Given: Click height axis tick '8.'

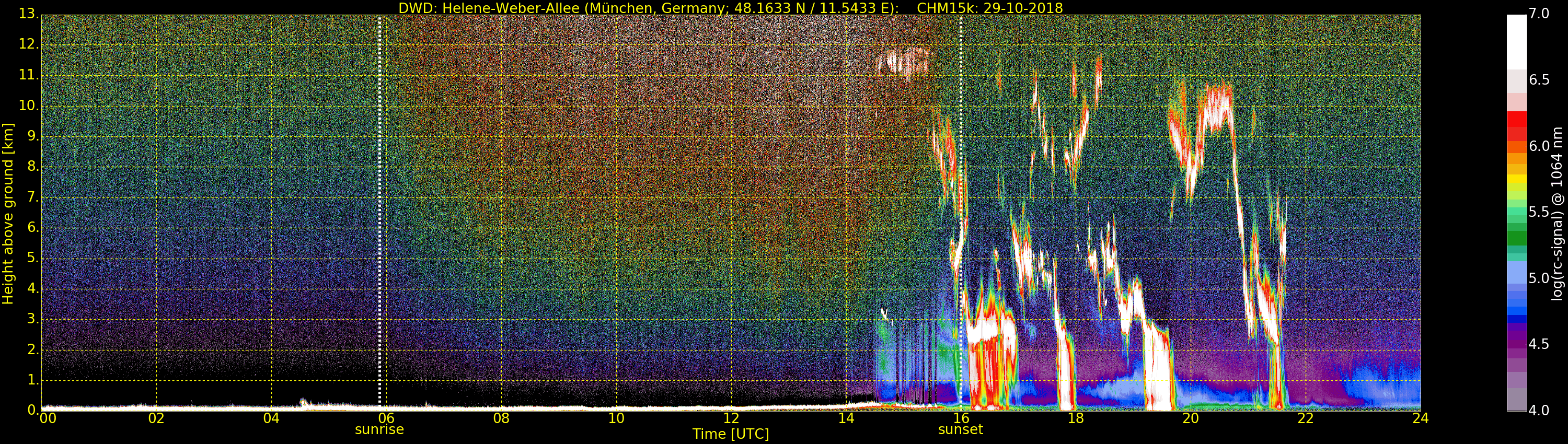Looking at the screenshot, I should [x=32, y=167].
